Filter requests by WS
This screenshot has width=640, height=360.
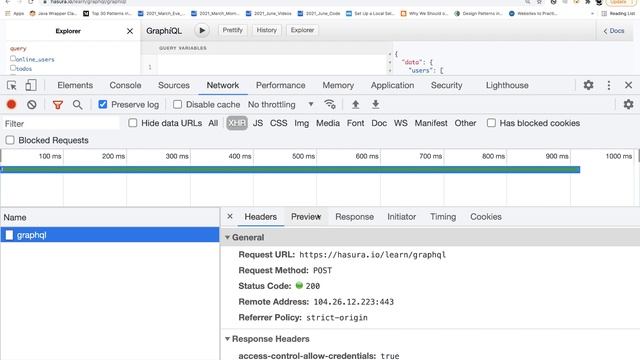coord(400,123)
